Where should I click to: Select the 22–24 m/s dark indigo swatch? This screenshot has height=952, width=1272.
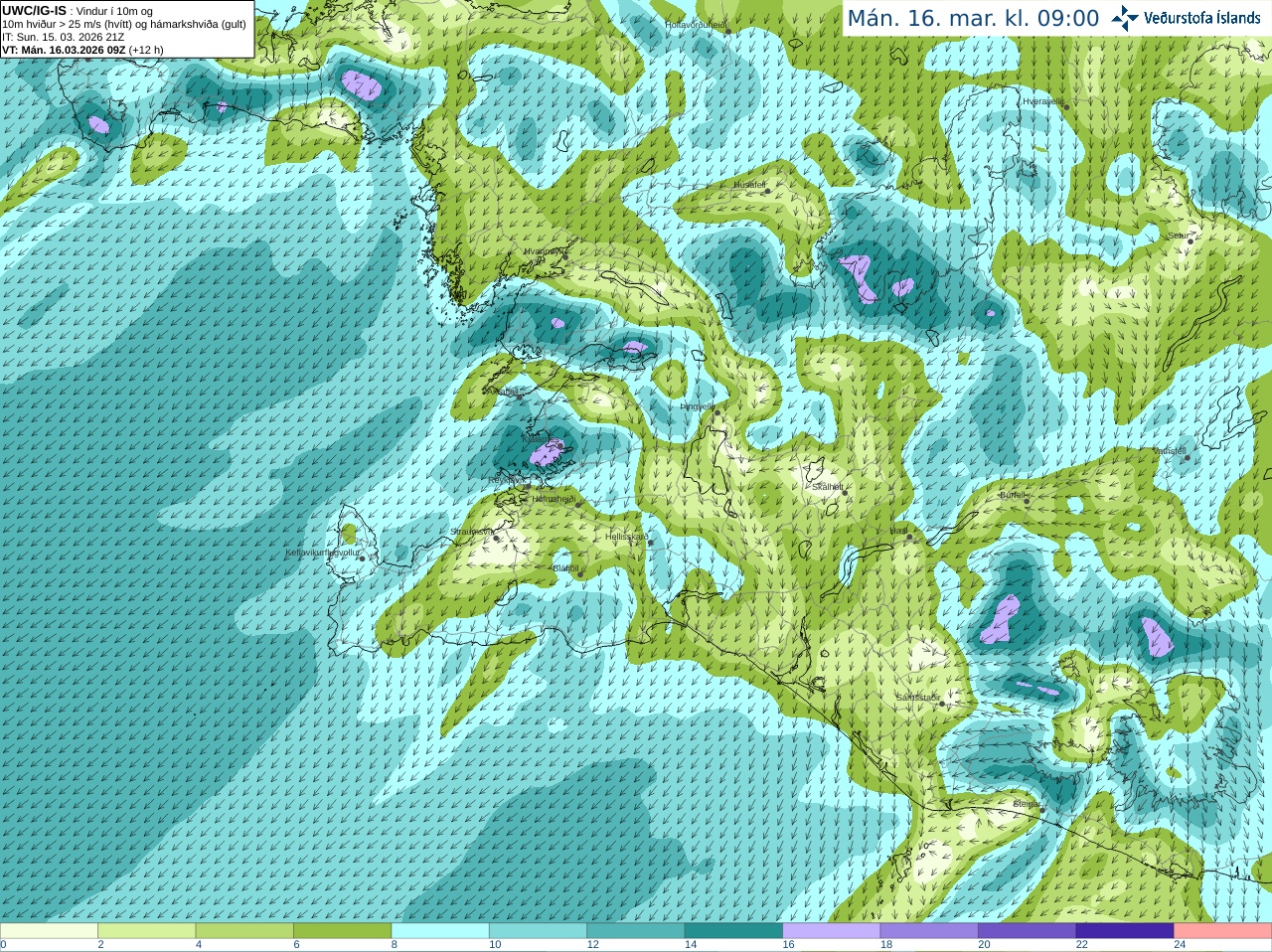click(1125, 931)
